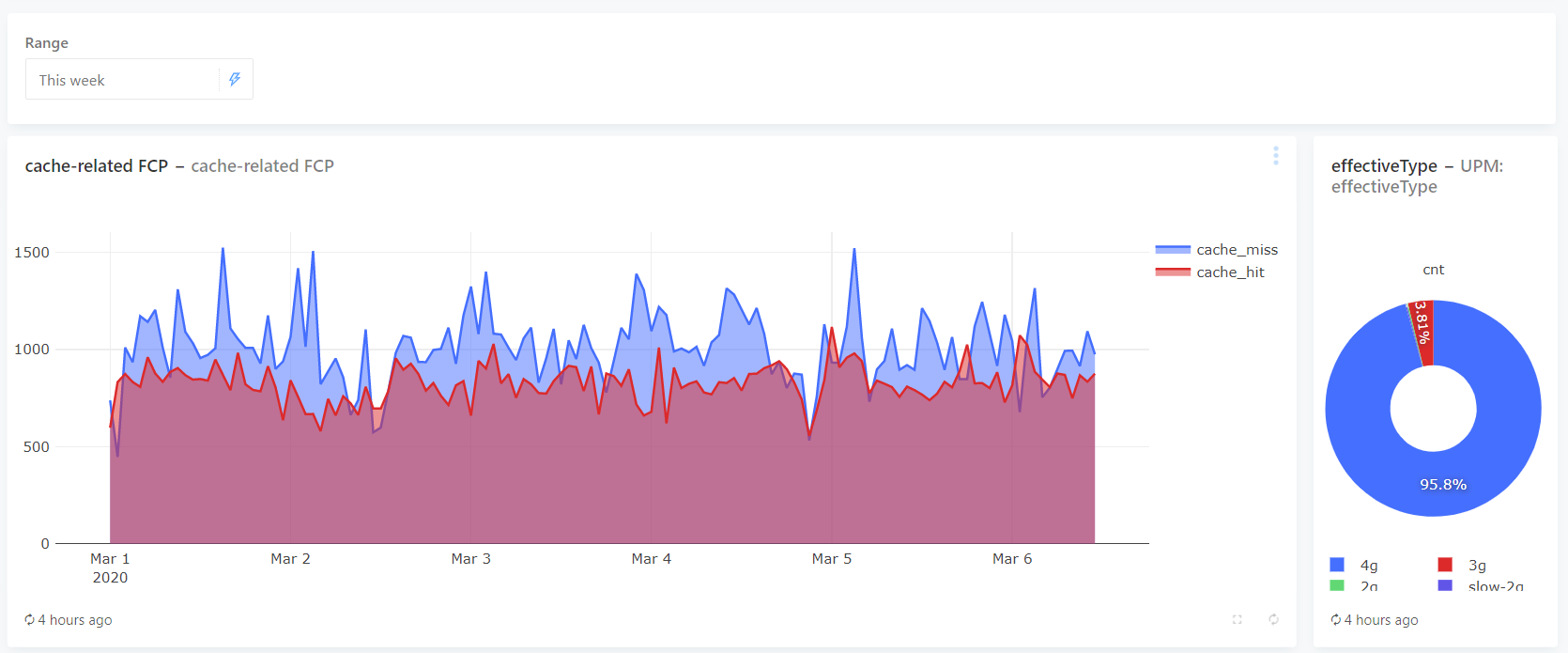The height and width of the screenshot is (653, 1568).
Task: Click the red 3g legend swatch
Action: pos(1445,565)
